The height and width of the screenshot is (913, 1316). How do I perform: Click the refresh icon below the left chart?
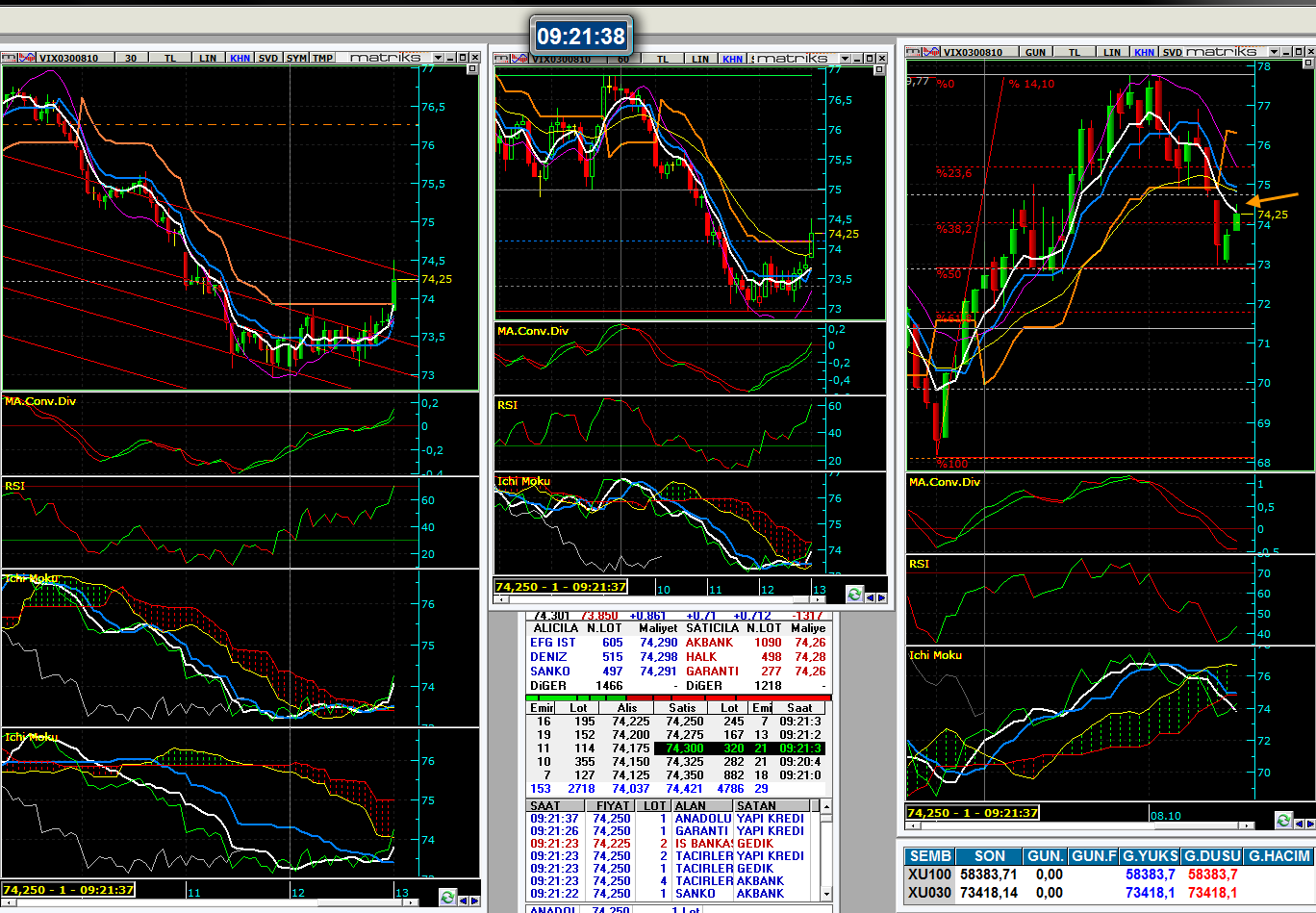(x=447, y=898)
